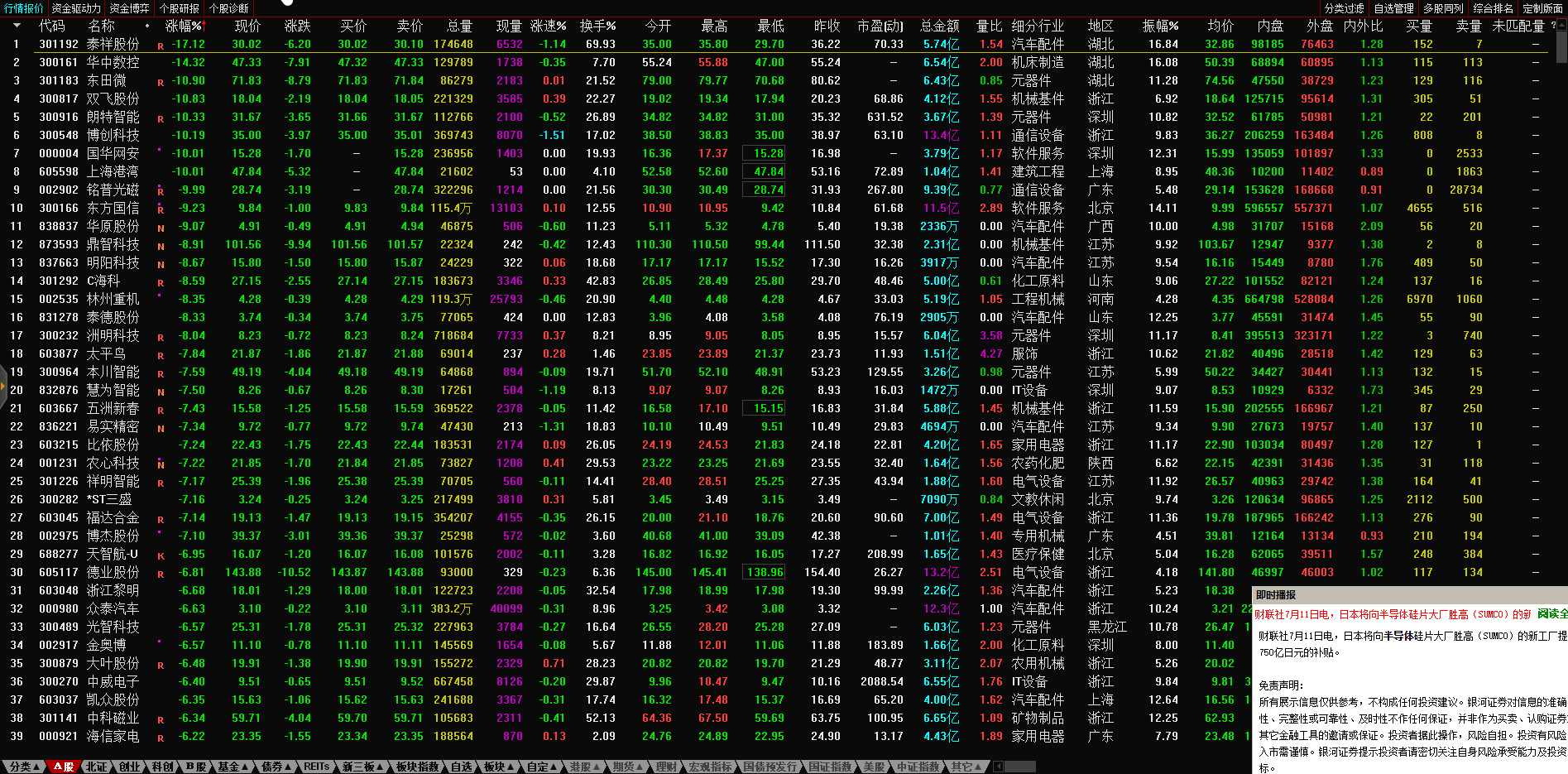1568x774 pixels.
Task: Click the 分类过滤 button
Action: (1345, 8)
